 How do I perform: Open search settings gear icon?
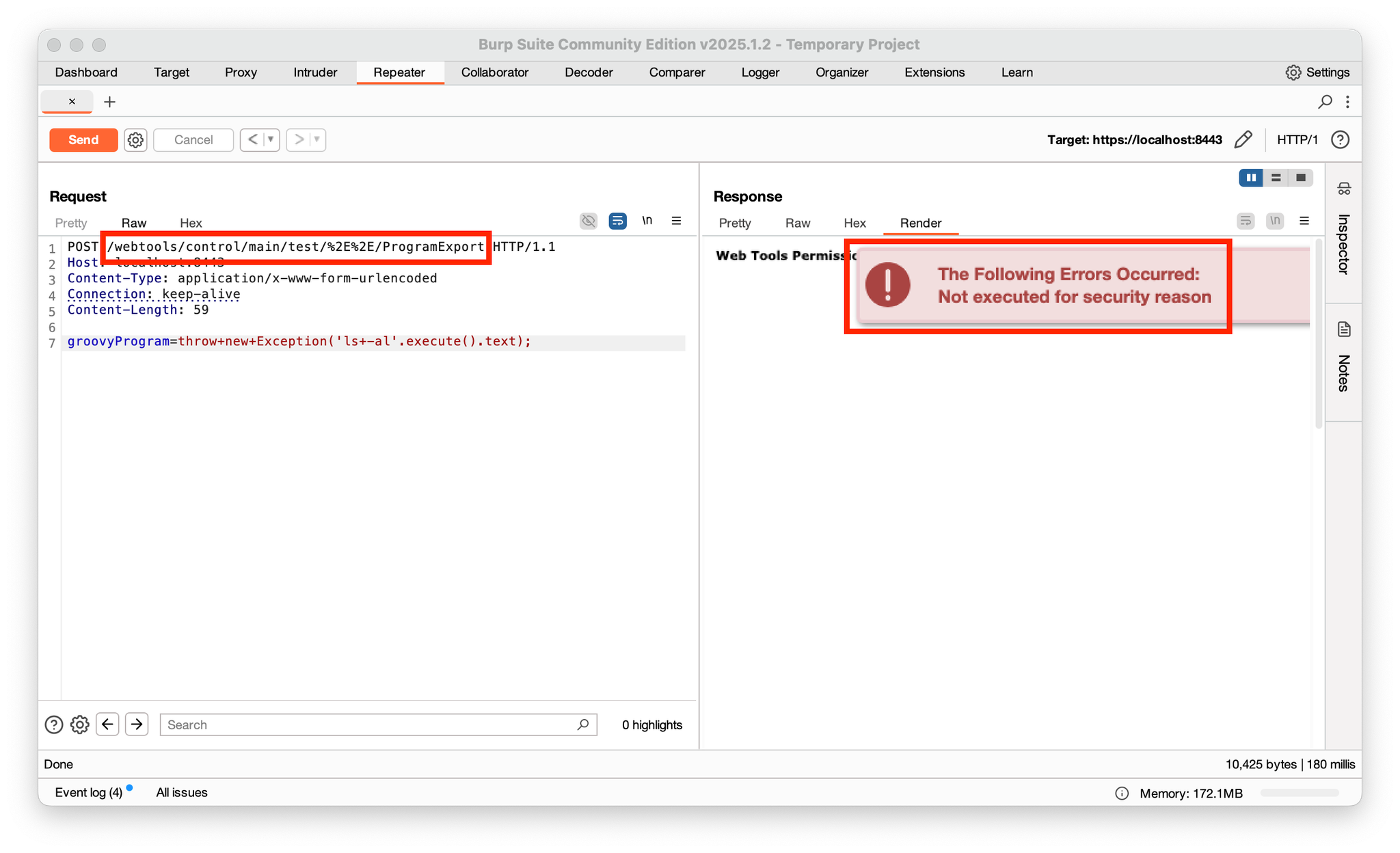tap(80, 725)
